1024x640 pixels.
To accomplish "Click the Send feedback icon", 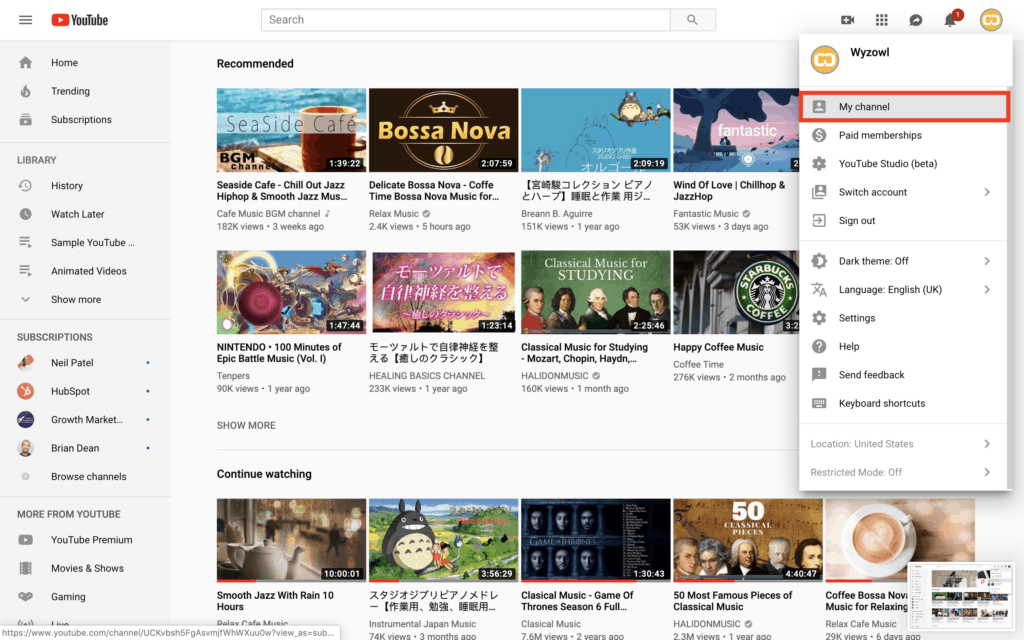I will click(819, 375).
